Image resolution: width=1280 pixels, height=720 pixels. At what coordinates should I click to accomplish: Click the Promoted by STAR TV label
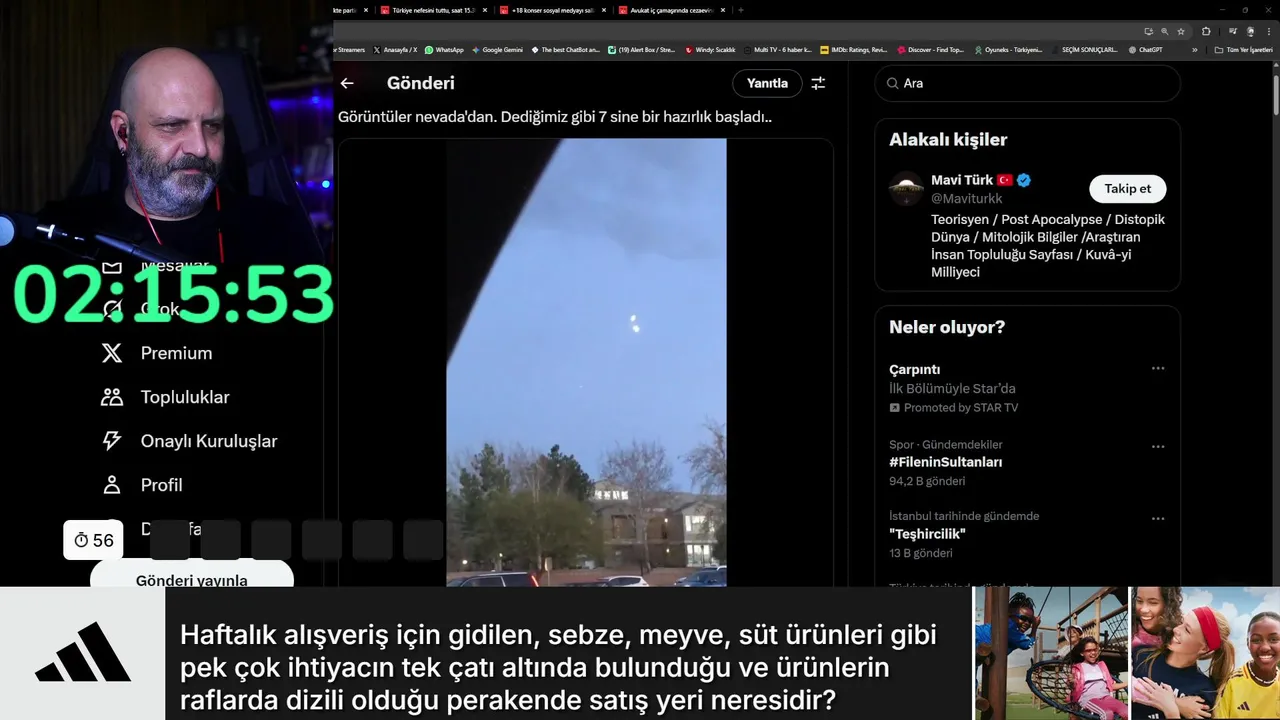(x=953, y=408)
